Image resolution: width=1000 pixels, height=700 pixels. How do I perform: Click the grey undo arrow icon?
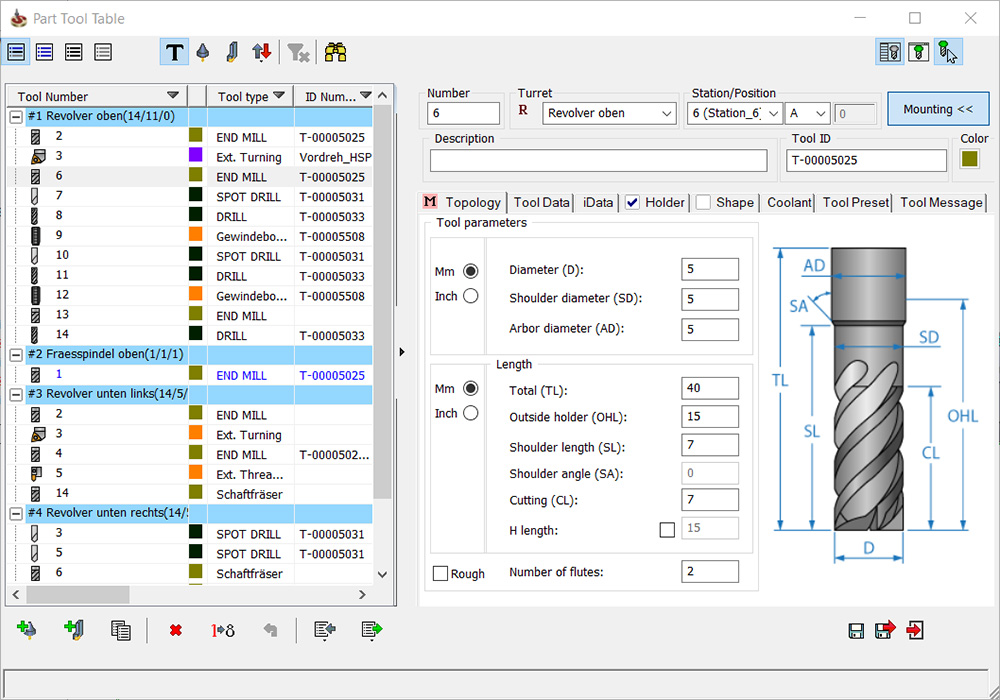pyautogui.click(x=270, y=631)
